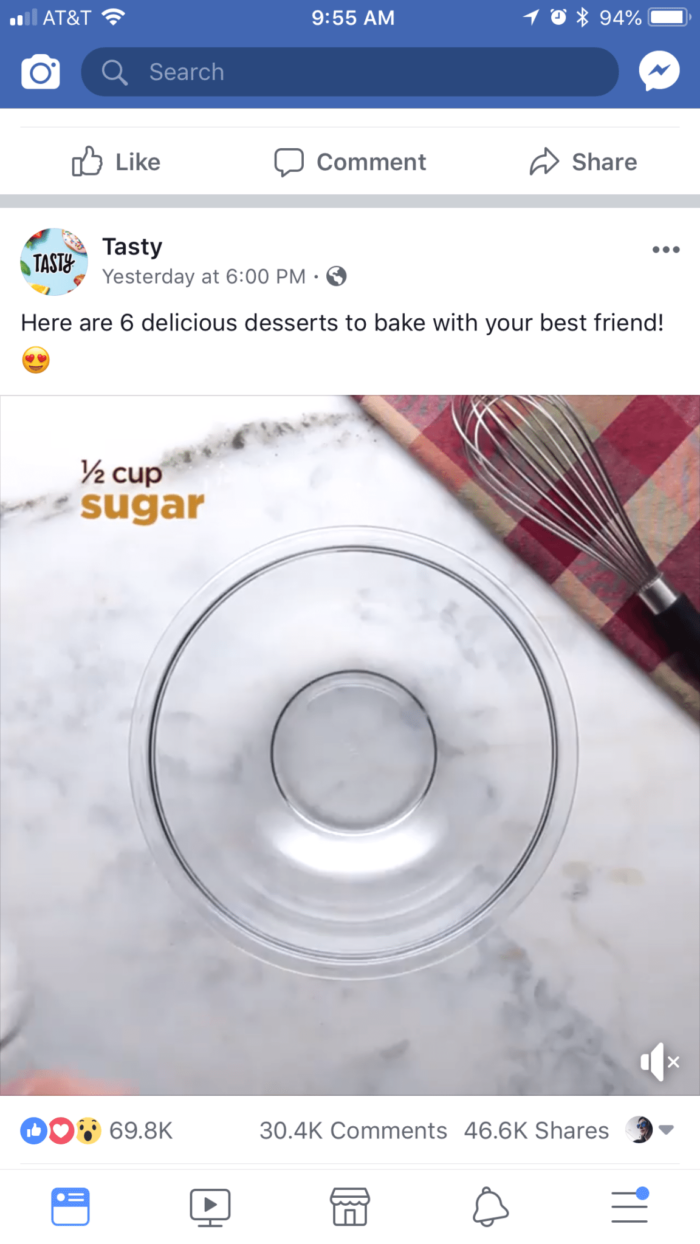
Task: Open the Tasty page name link
Action: [132, 247]
